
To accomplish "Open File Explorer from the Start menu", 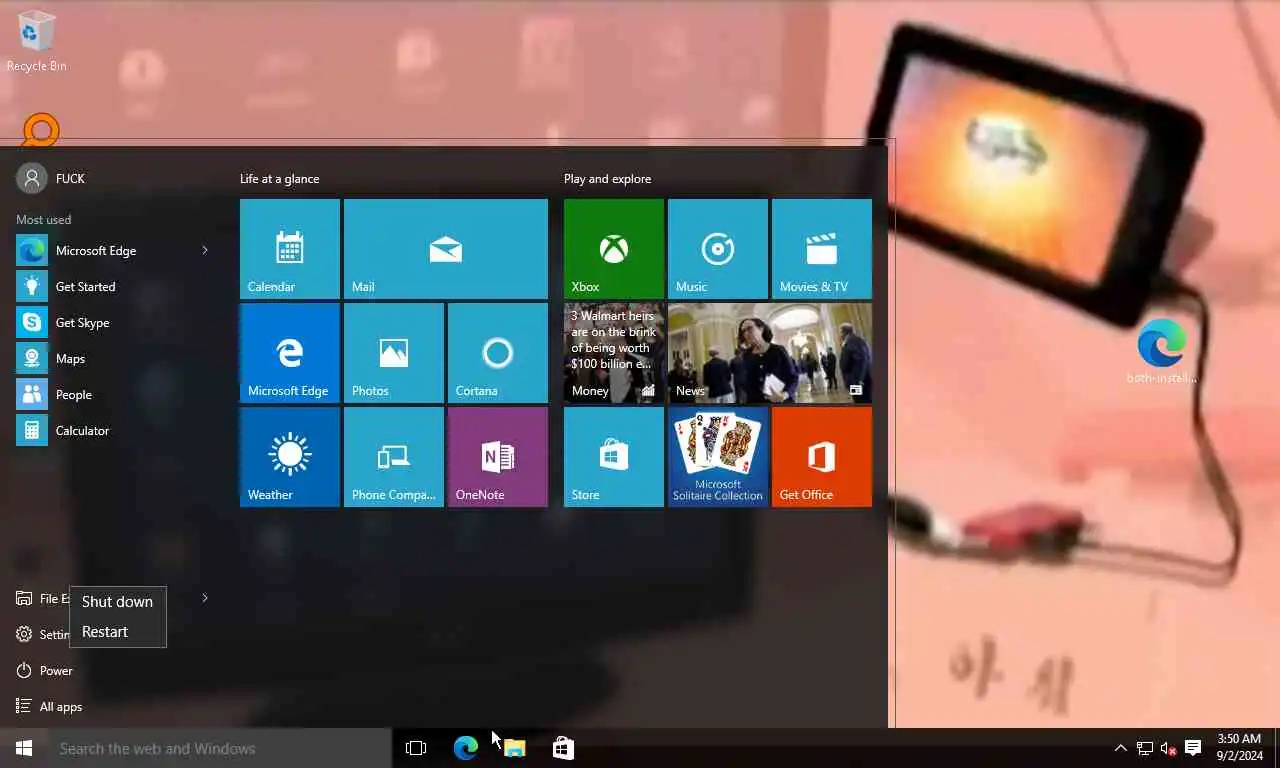I will click(x=40, y=598).
